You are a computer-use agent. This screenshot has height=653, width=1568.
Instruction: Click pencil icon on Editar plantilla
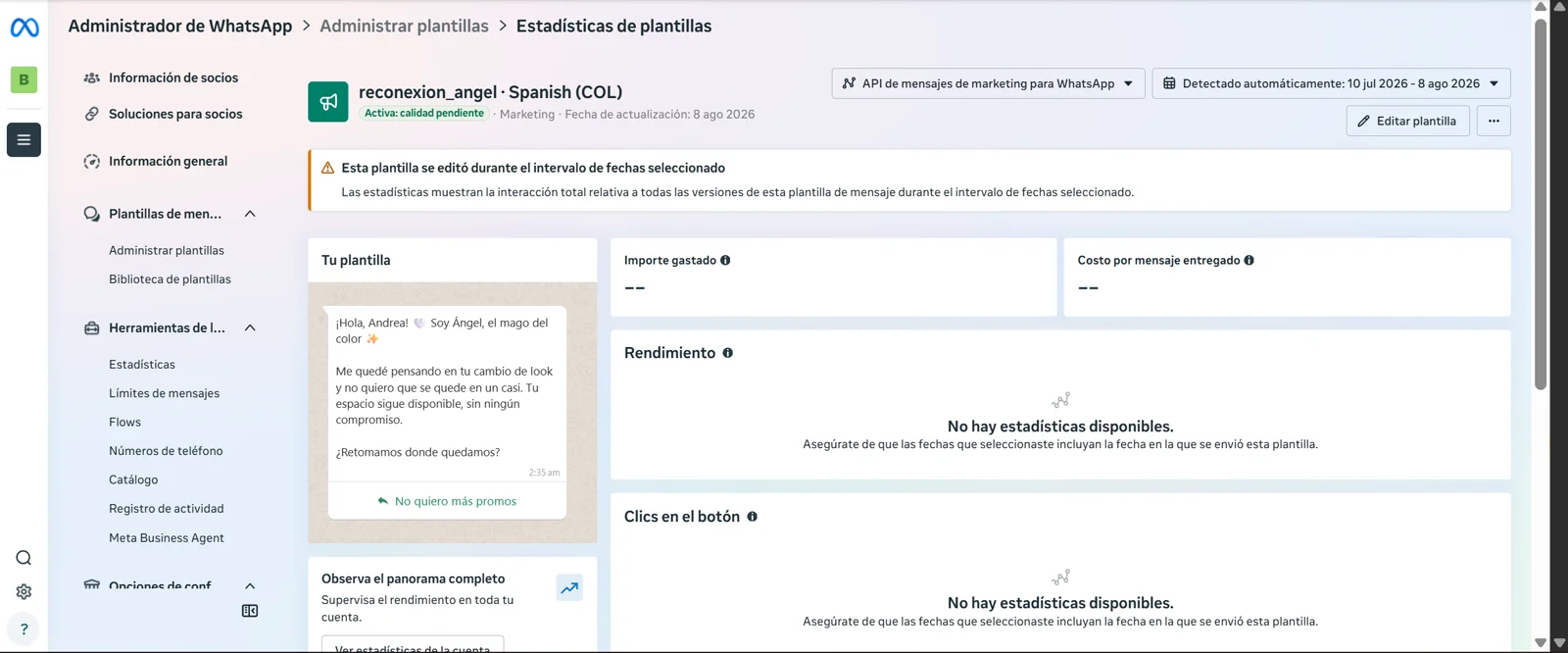pos(1364,122)
